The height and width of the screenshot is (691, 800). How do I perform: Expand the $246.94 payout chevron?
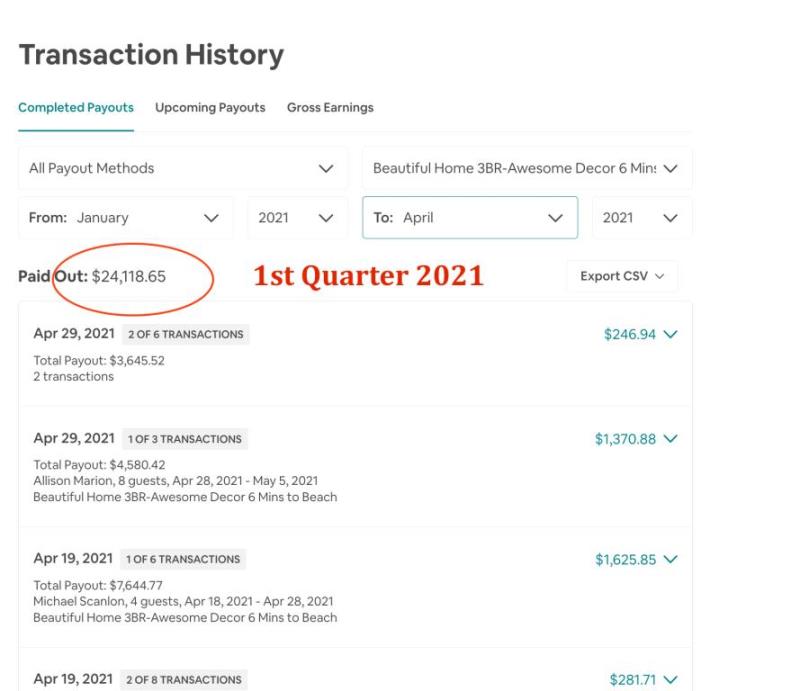[x=670, y=334]
